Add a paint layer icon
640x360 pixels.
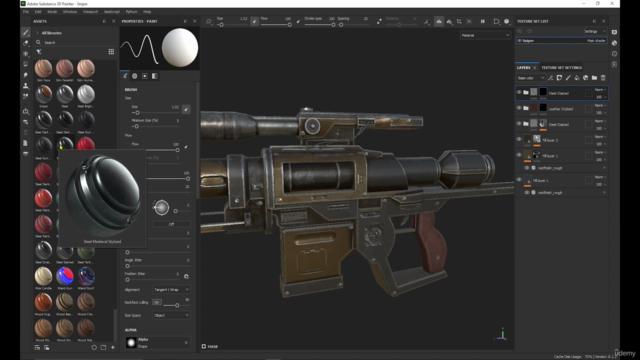568,78
